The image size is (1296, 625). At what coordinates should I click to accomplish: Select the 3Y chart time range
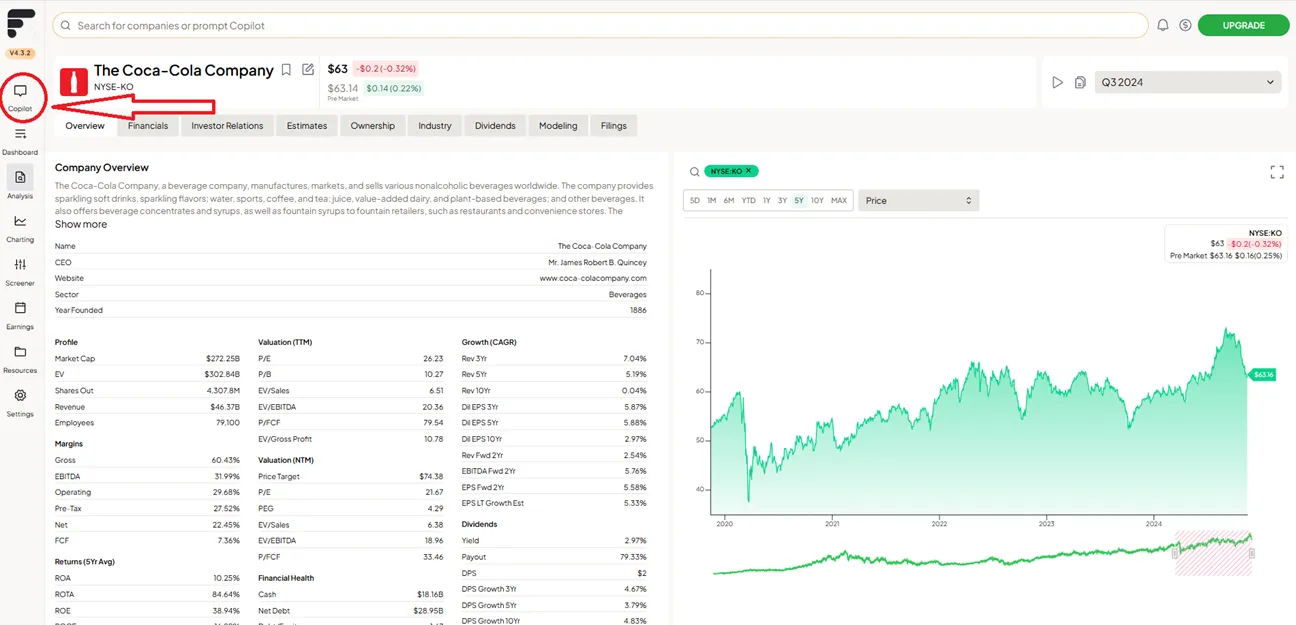tap(783, 201)
